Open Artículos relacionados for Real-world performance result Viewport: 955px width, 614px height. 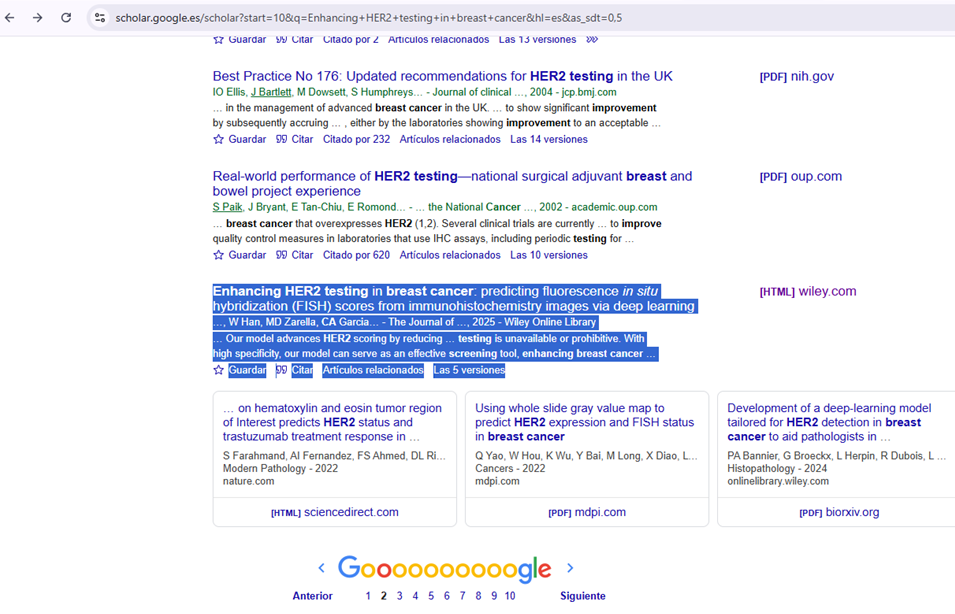(x=450, y=255)
